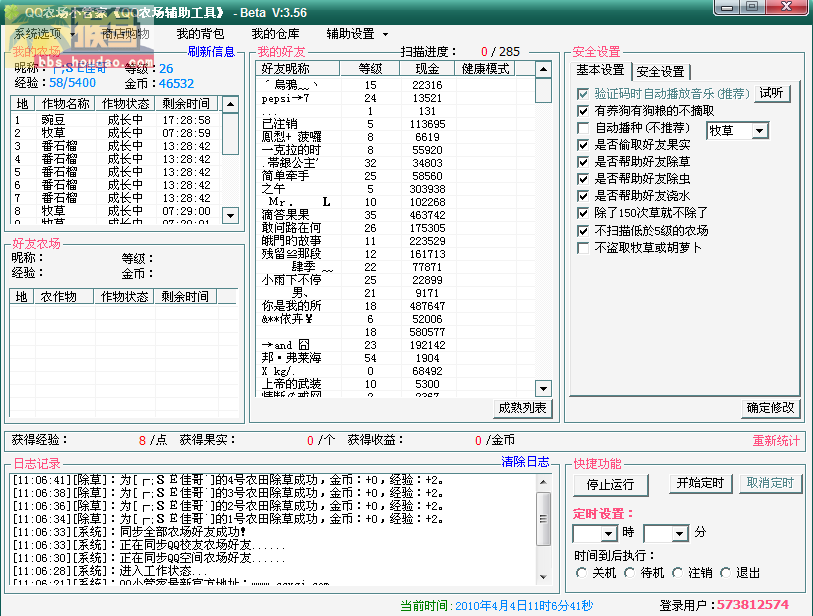The height and width of the screenshot is (616, 813).
Task: Select friend row pepsi→7
Action: pyautogui.click(x=395, y=99)
